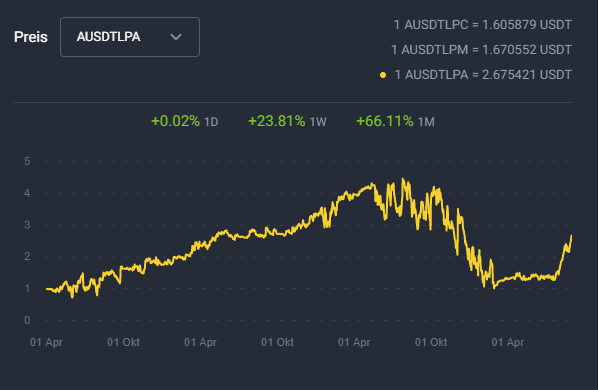The image size is (598, 390).
Task: Click the chart peak near 4.5
Action: pyautogui.click(x=403, y=179)
